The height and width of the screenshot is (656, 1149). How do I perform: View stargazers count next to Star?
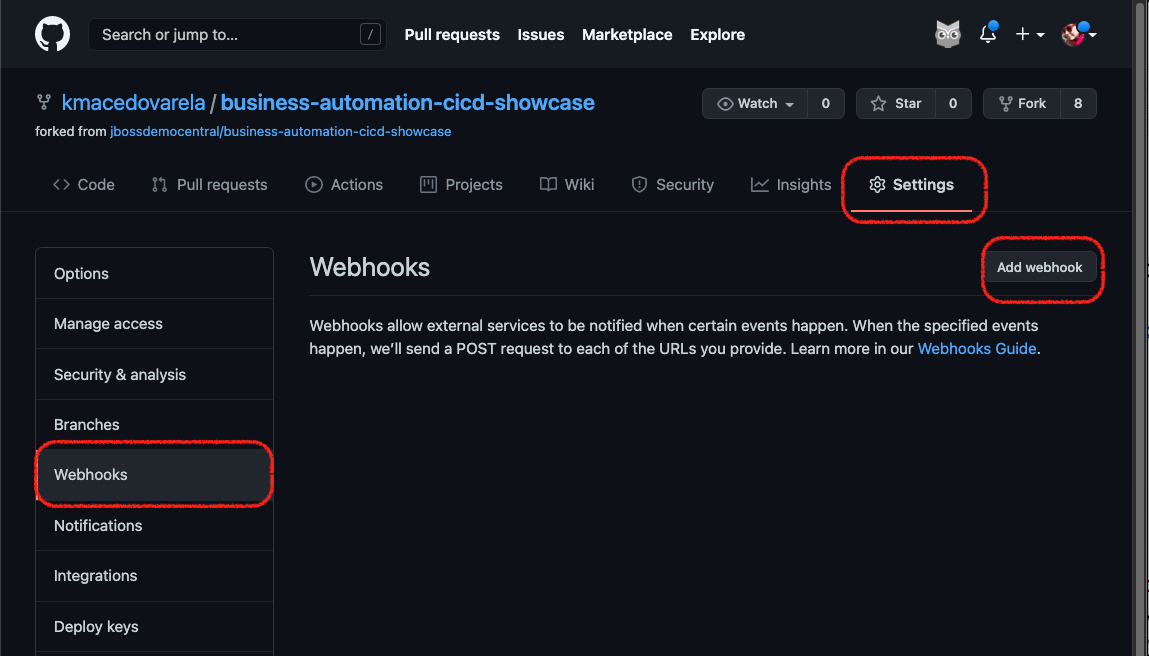(953, 103)
